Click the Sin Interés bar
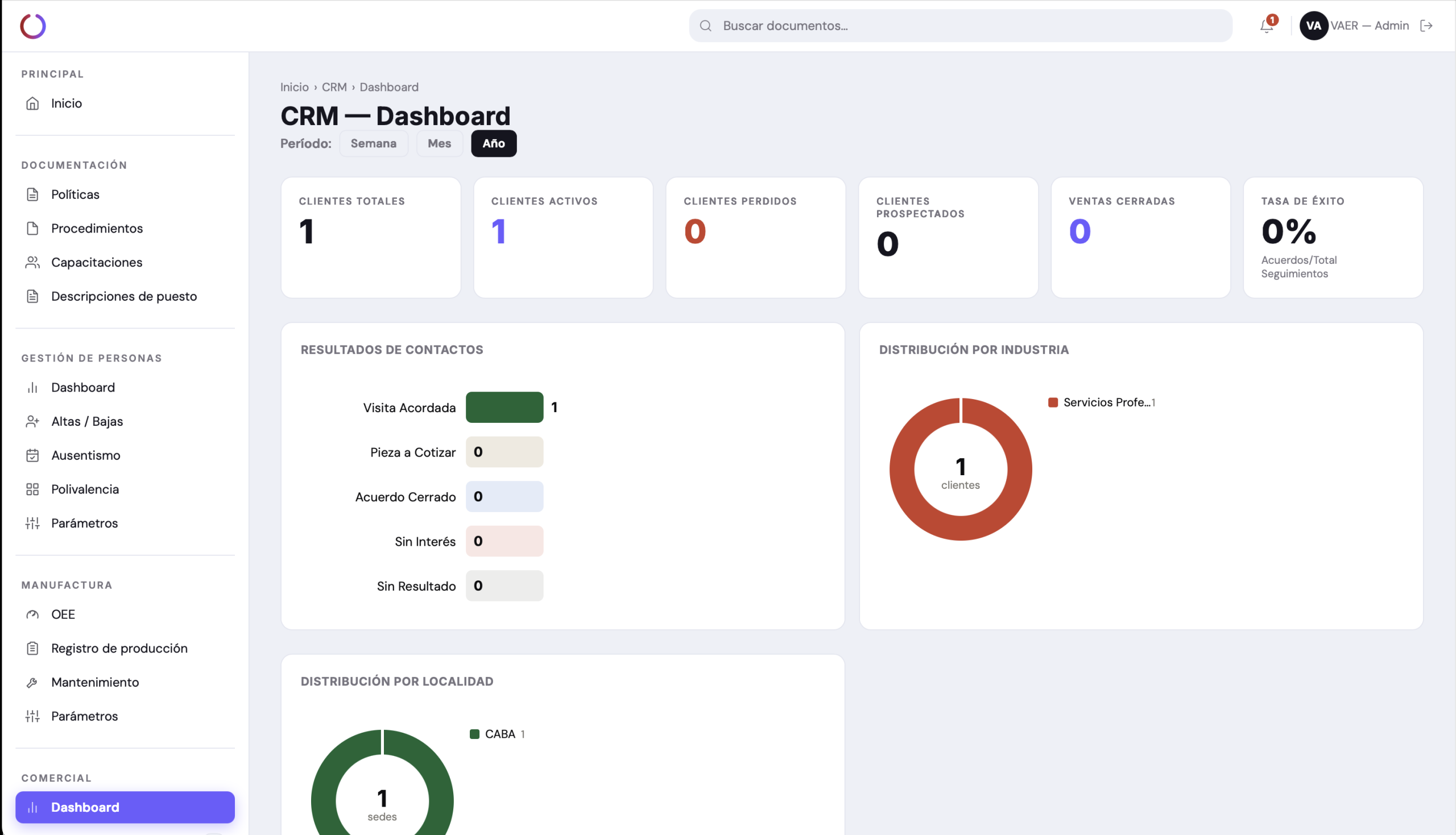 [504, 541]
